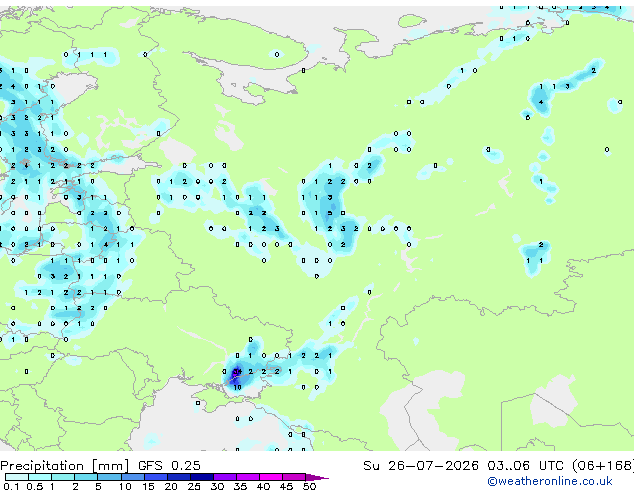Click the over-50 mm arrow tip on legend
The width and height of the screenshot is (634, 490).
[x=317, y=477]
